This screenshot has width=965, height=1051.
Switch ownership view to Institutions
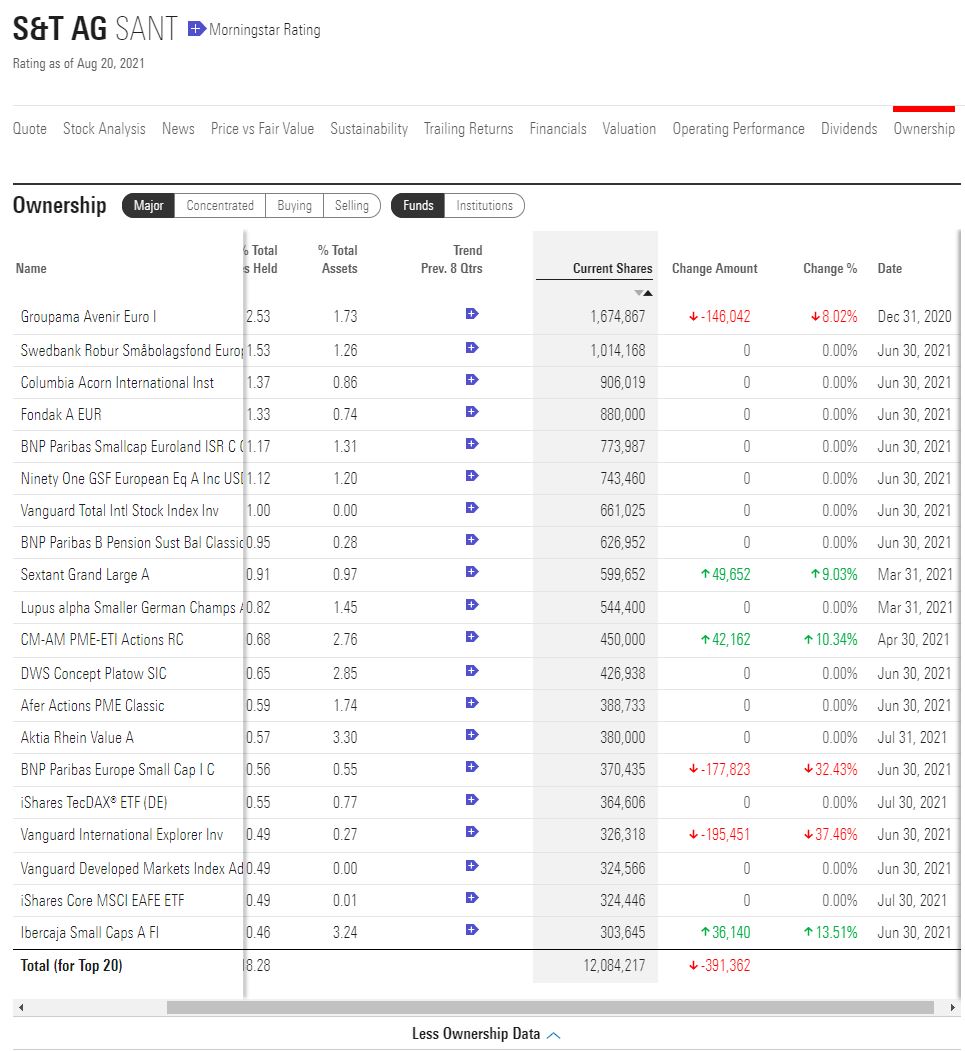(484, 206)
